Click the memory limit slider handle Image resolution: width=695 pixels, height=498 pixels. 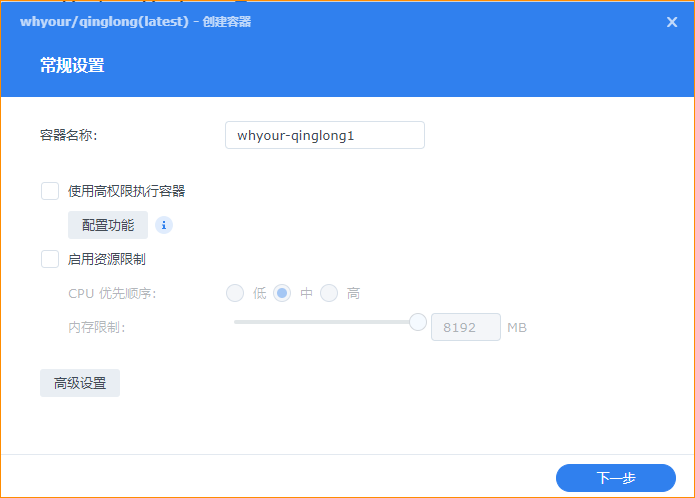click(x=418, y=322)
